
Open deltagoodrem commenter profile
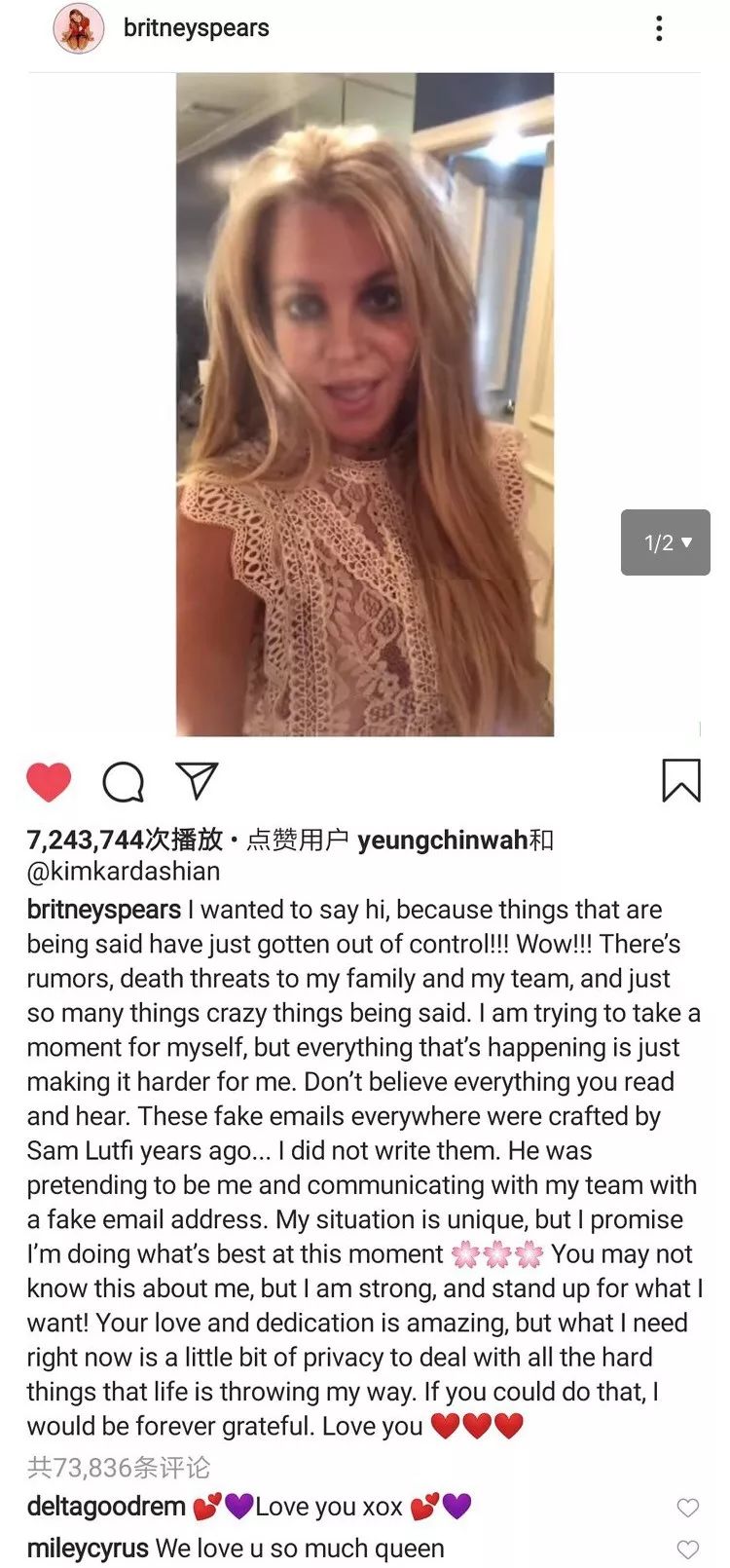(106, 1507)
